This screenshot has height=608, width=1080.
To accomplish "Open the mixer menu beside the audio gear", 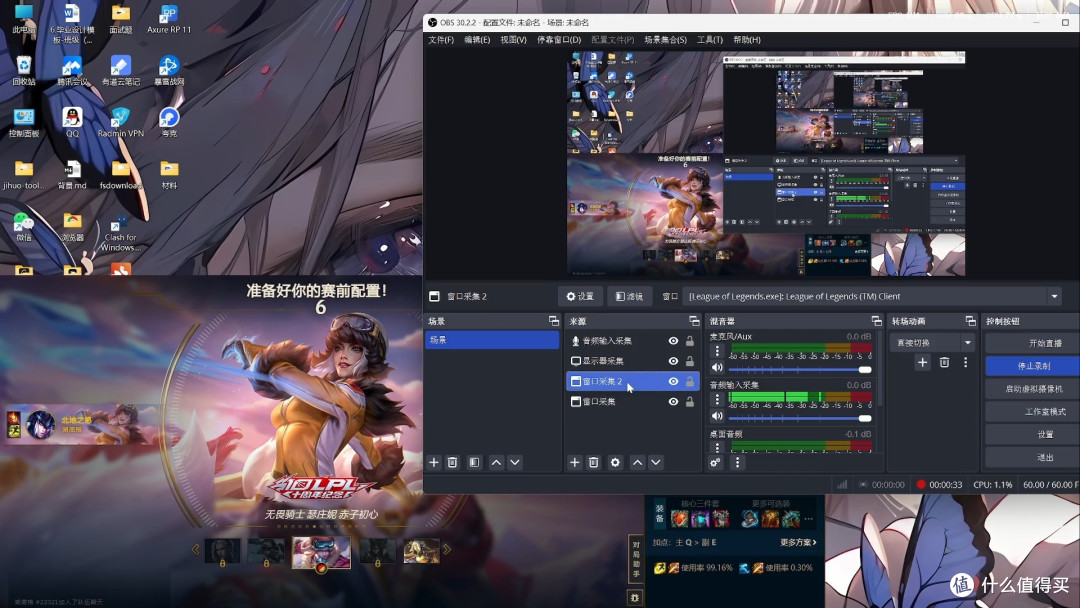I will [x=737, y=463].
